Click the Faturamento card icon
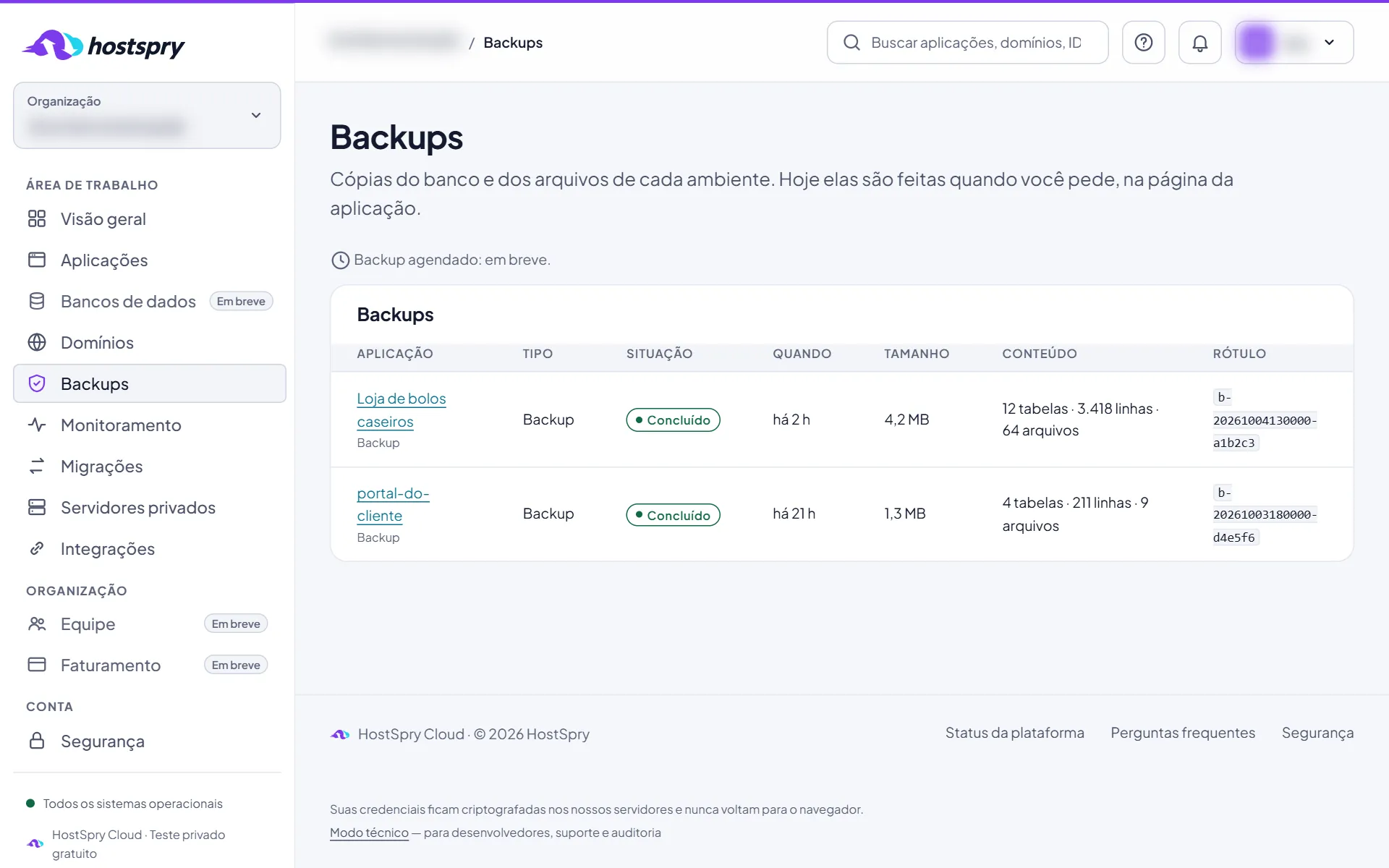The height and width of the screenshot is (868, 1389). click(x=37, y=665)
